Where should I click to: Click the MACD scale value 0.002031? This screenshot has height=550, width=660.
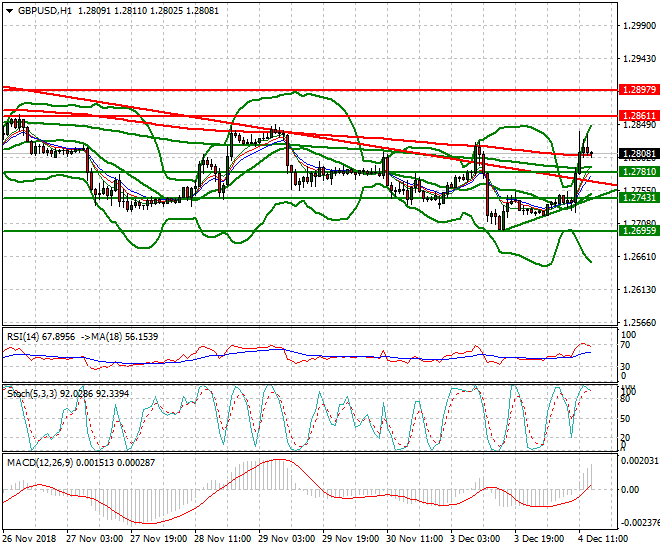(640, 461)
